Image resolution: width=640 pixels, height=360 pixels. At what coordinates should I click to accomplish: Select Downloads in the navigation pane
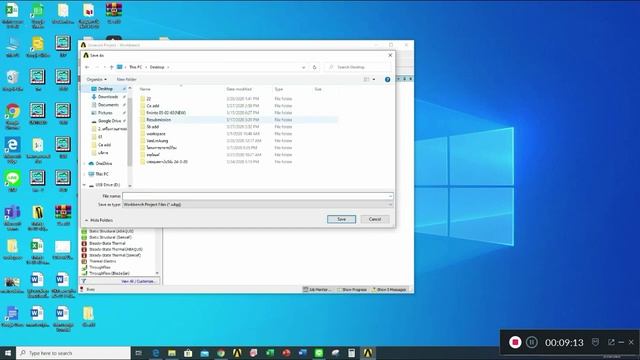point(108,97)
